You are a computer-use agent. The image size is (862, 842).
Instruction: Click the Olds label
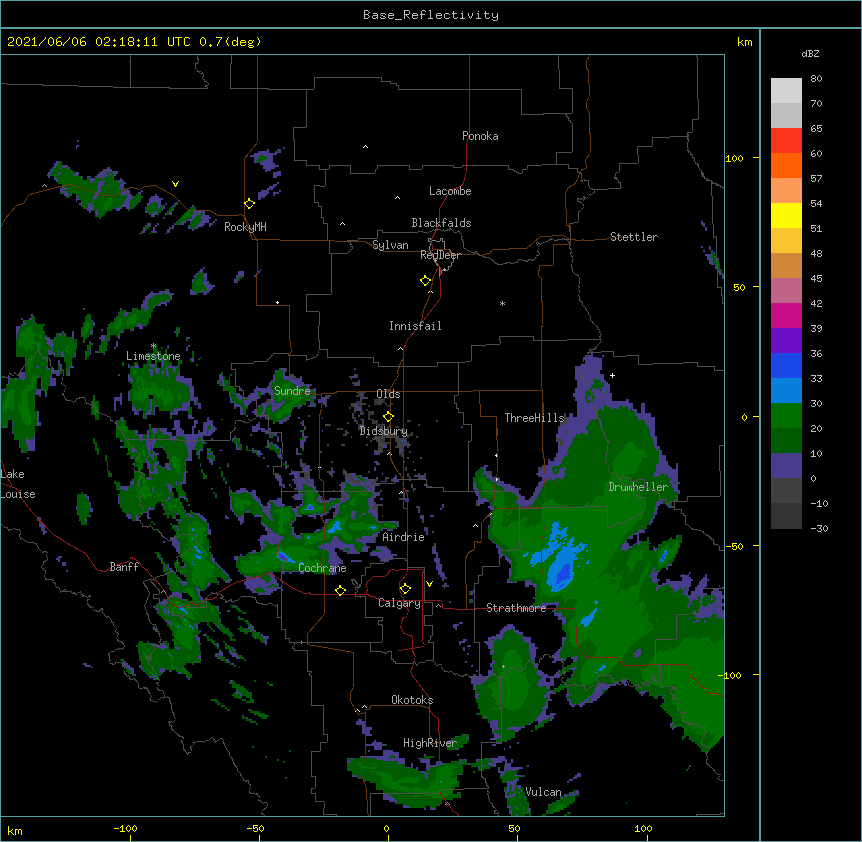coord(388,394)
